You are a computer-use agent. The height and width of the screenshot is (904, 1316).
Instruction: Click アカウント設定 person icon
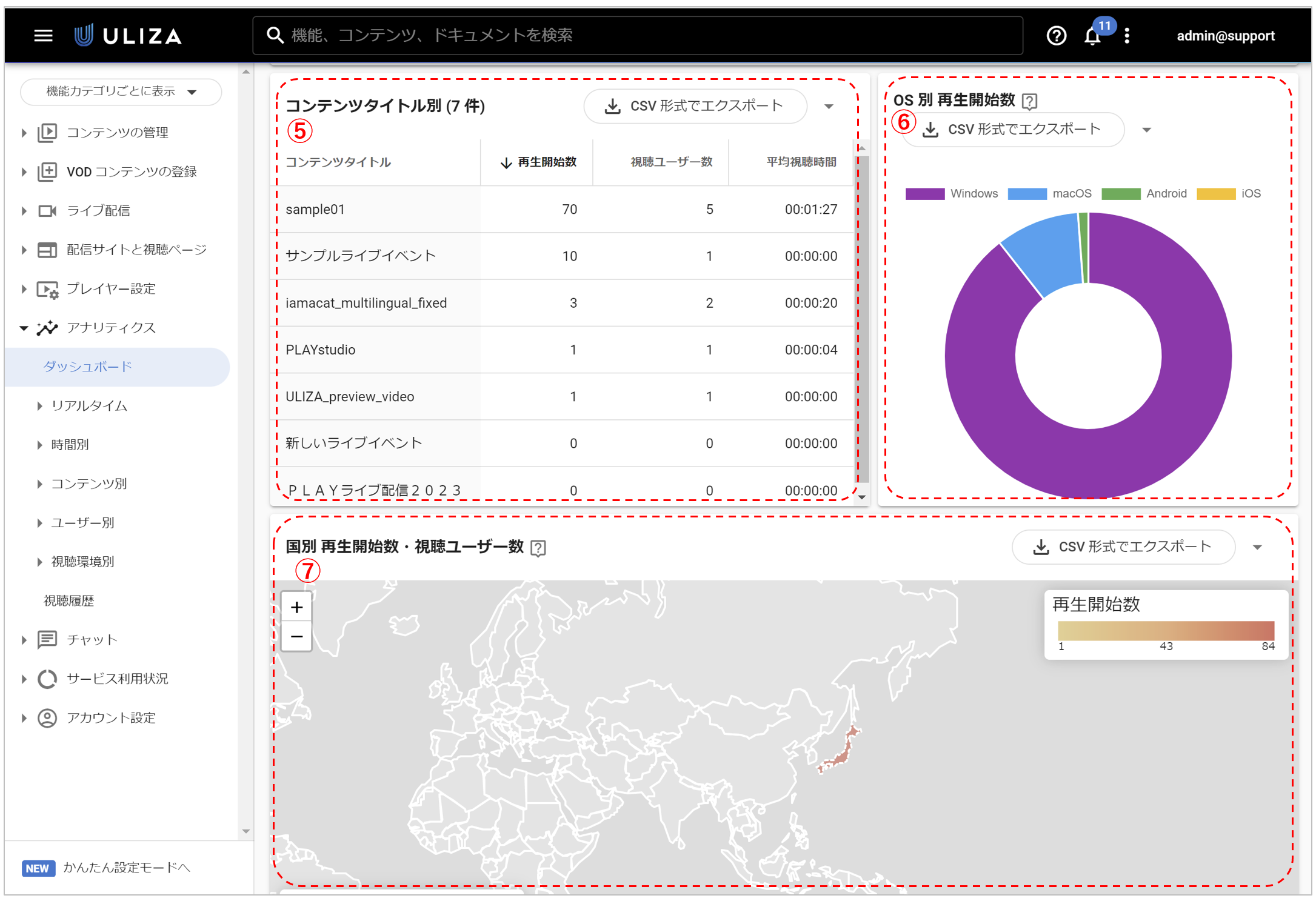[x=47, y=718]
